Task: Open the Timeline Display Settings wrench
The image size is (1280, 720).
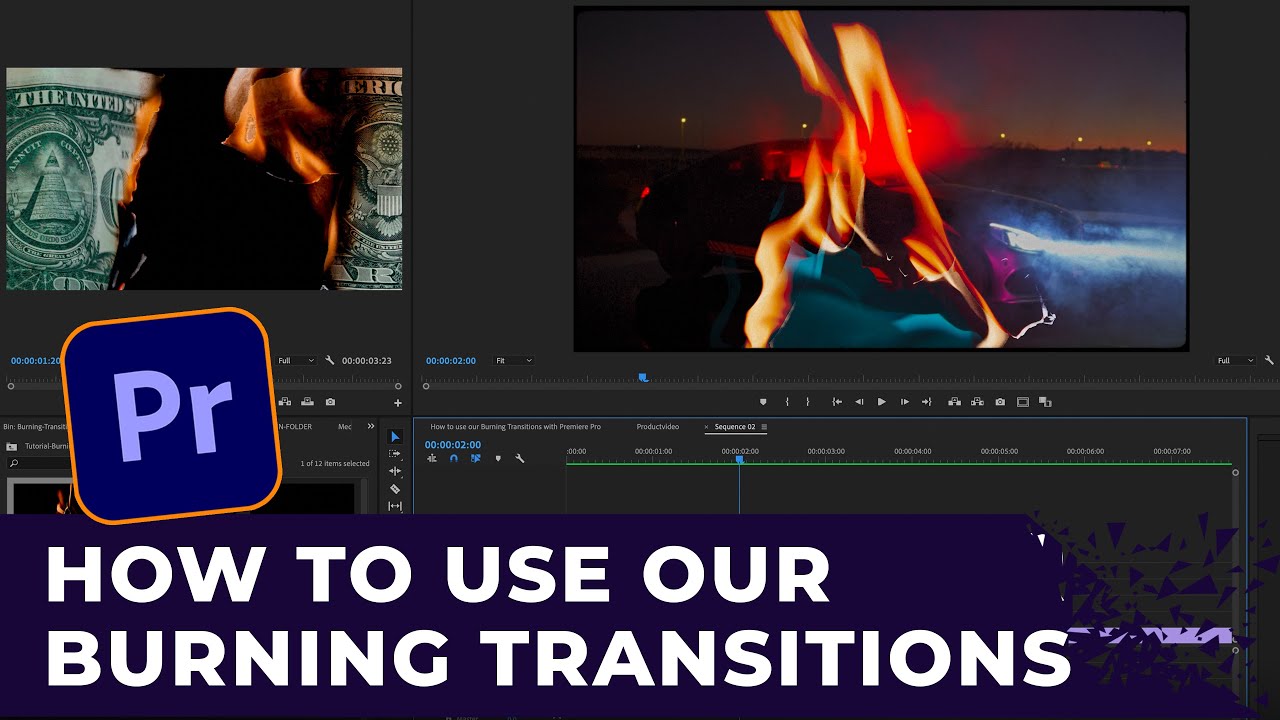Action: [x=519, y=458]
